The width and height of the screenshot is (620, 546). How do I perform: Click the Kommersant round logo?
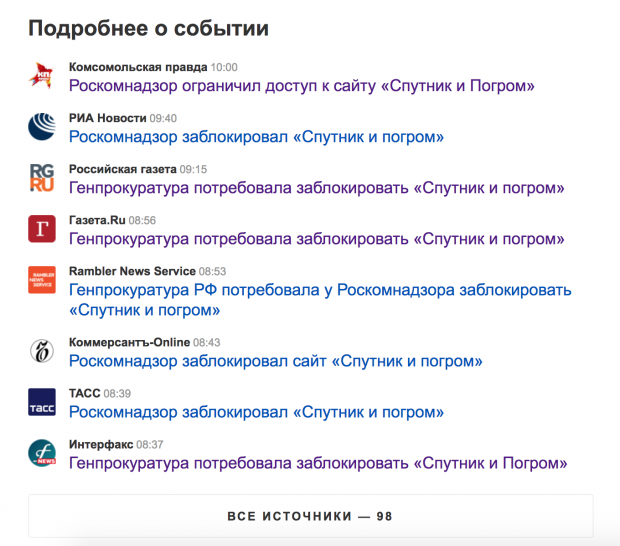(42, 350)
